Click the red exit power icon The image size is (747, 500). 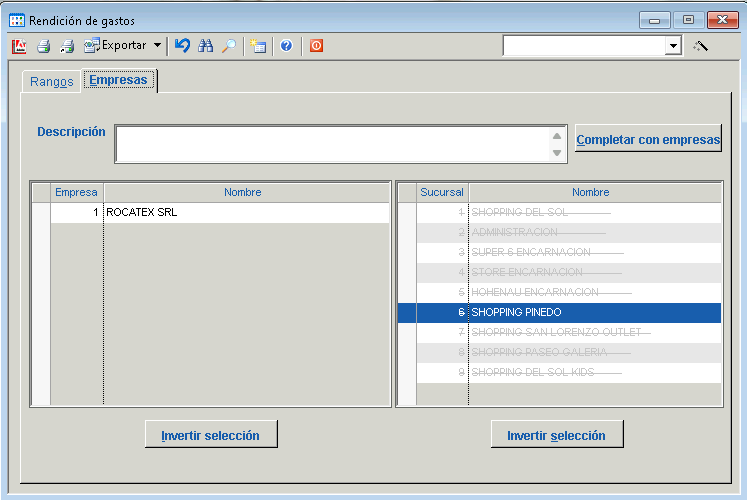tap(316, 46)
